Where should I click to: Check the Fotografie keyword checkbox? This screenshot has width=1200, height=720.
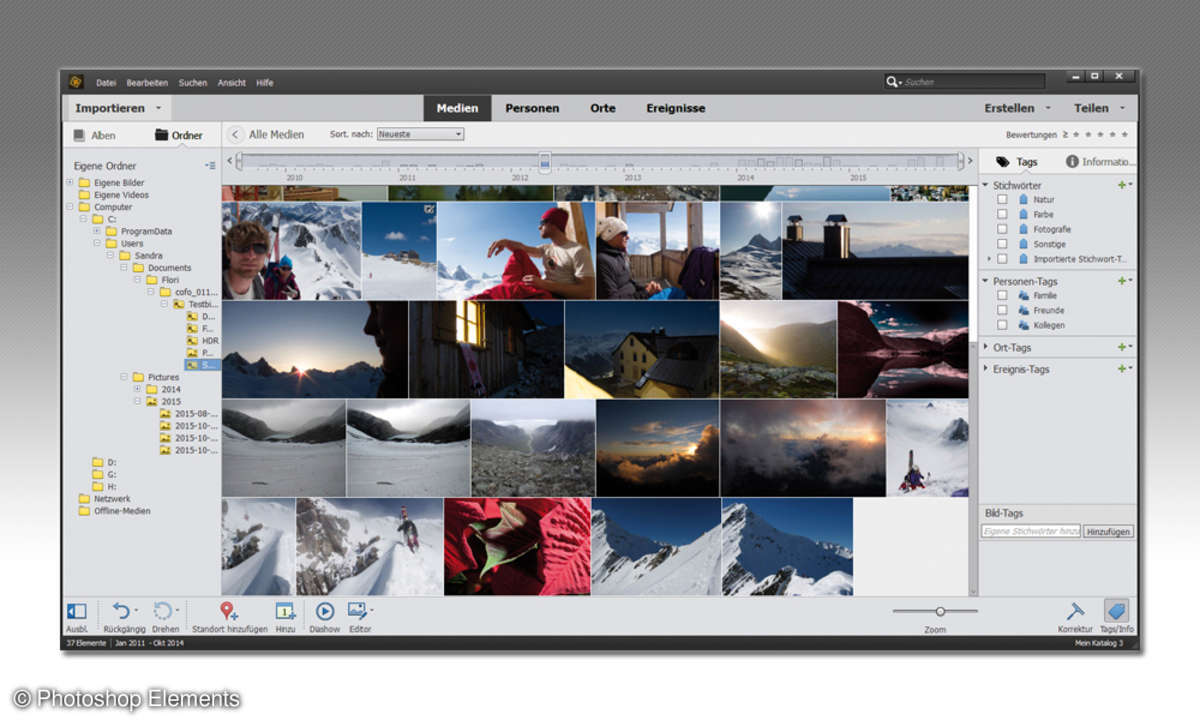click(1002, 229)
